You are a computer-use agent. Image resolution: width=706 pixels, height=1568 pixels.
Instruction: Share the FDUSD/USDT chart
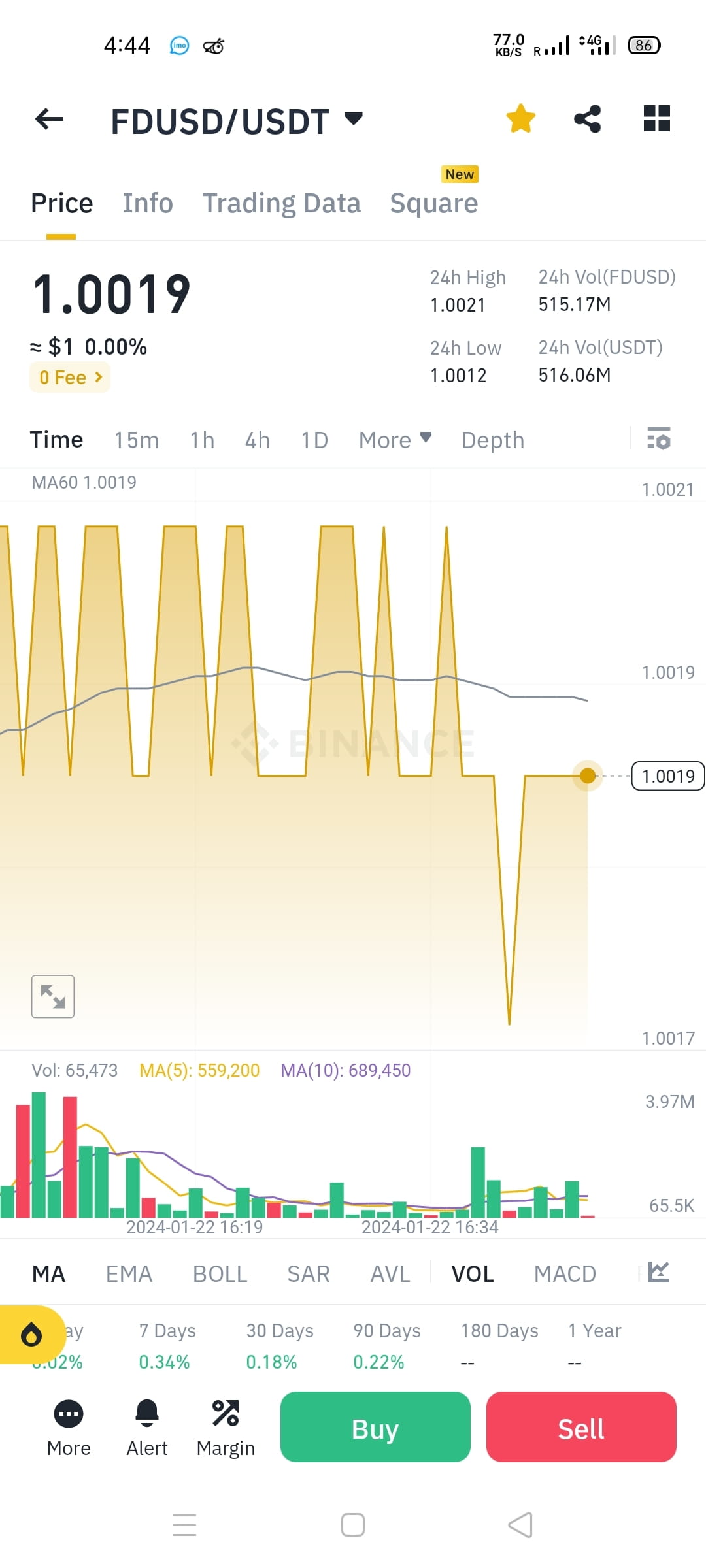tap(587, 118)
